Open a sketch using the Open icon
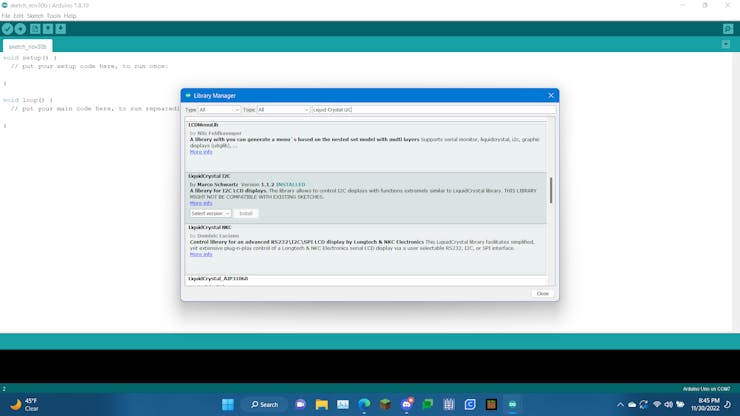Screen dimensions: 740x416 48,29
